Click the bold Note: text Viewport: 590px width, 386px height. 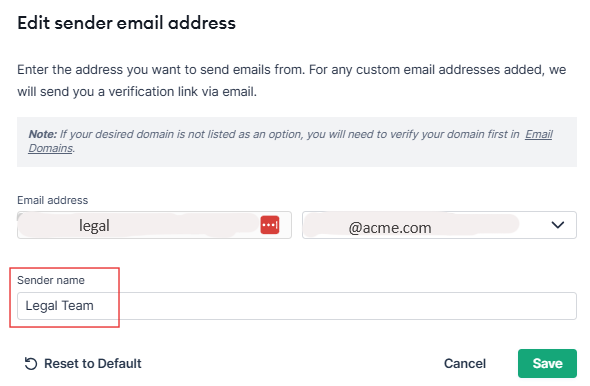click(x=43, y=134)
